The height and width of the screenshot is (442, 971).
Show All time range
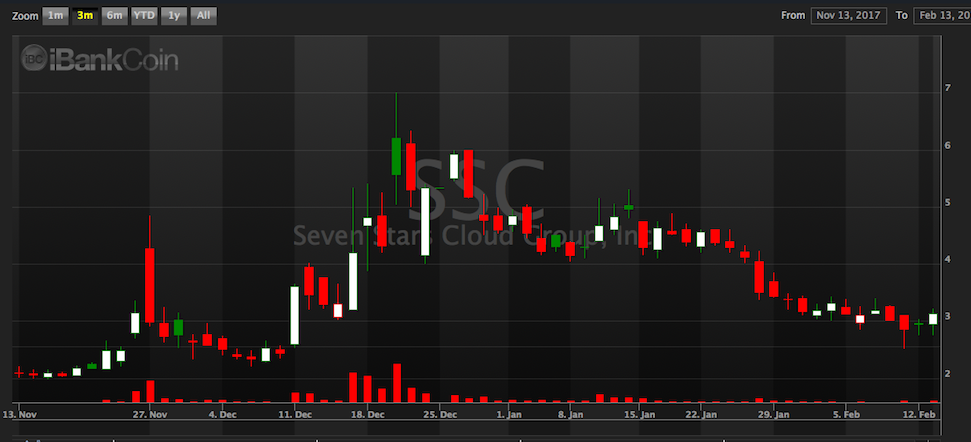tap(204, 15)
